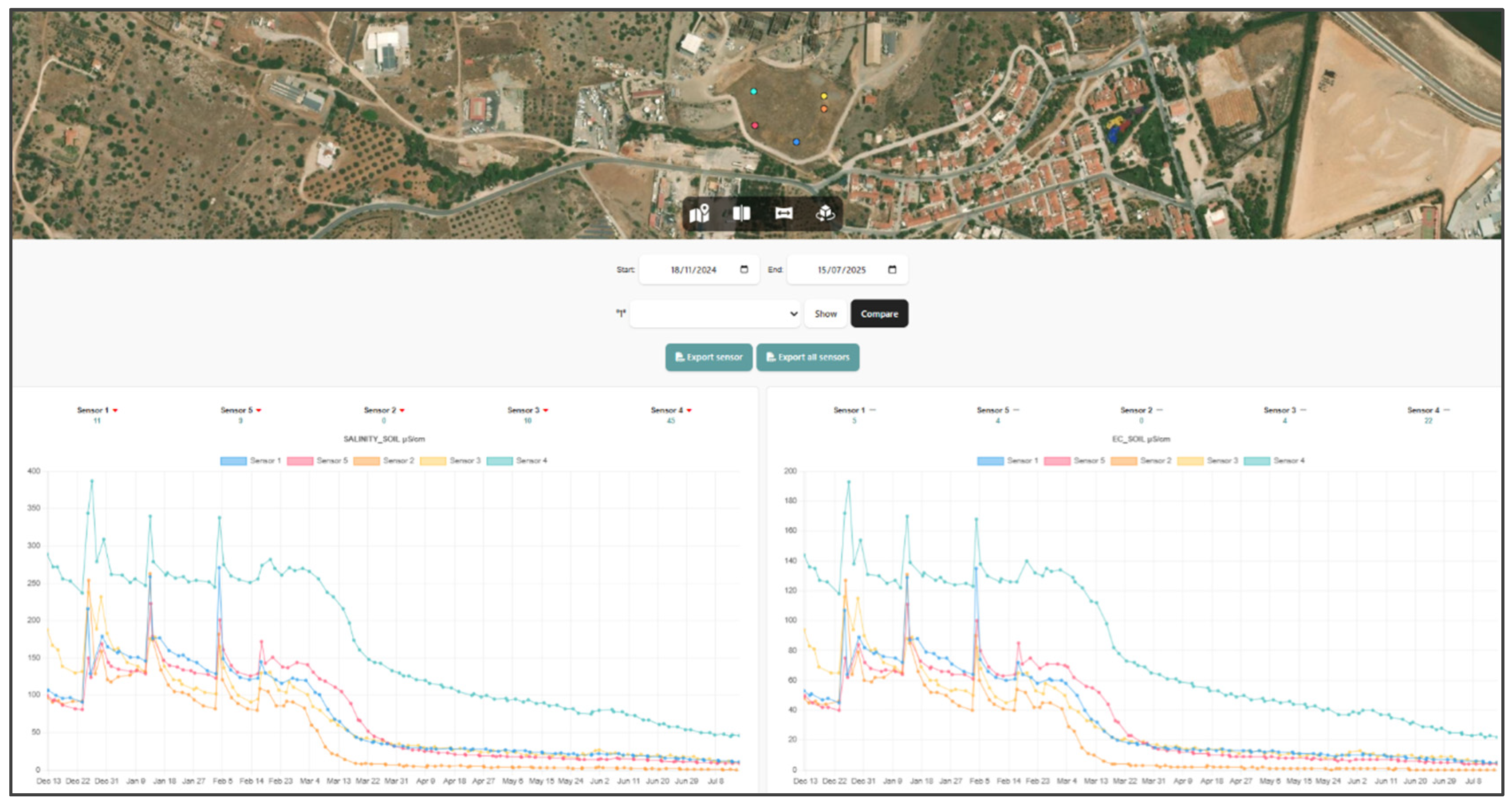
Task: Click value 10 under salinity Sensor 3
Action: point(527,421)
